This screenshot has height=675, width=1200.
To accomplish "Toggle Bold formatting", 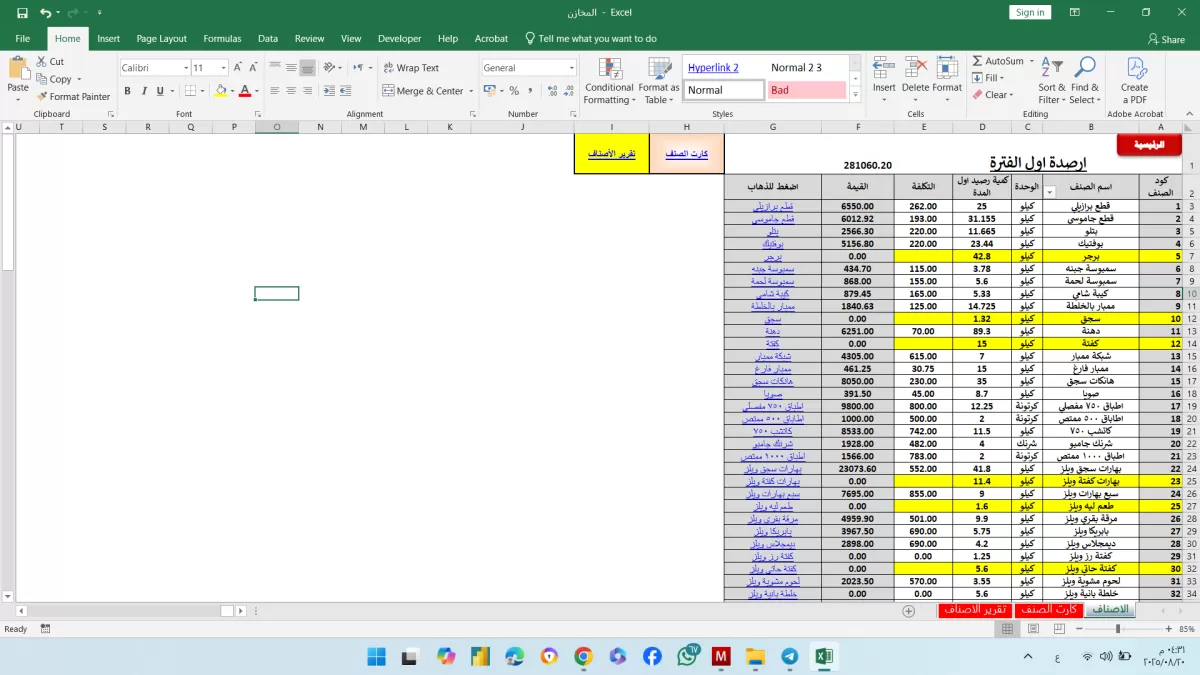I will (x=128, y=91).
